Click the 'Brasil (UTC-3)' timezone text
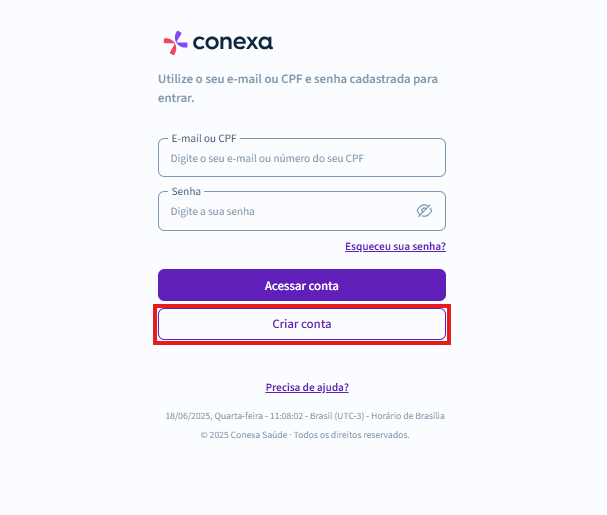Image resolution: width=607 pixels, height=515 pixels. 337,416
